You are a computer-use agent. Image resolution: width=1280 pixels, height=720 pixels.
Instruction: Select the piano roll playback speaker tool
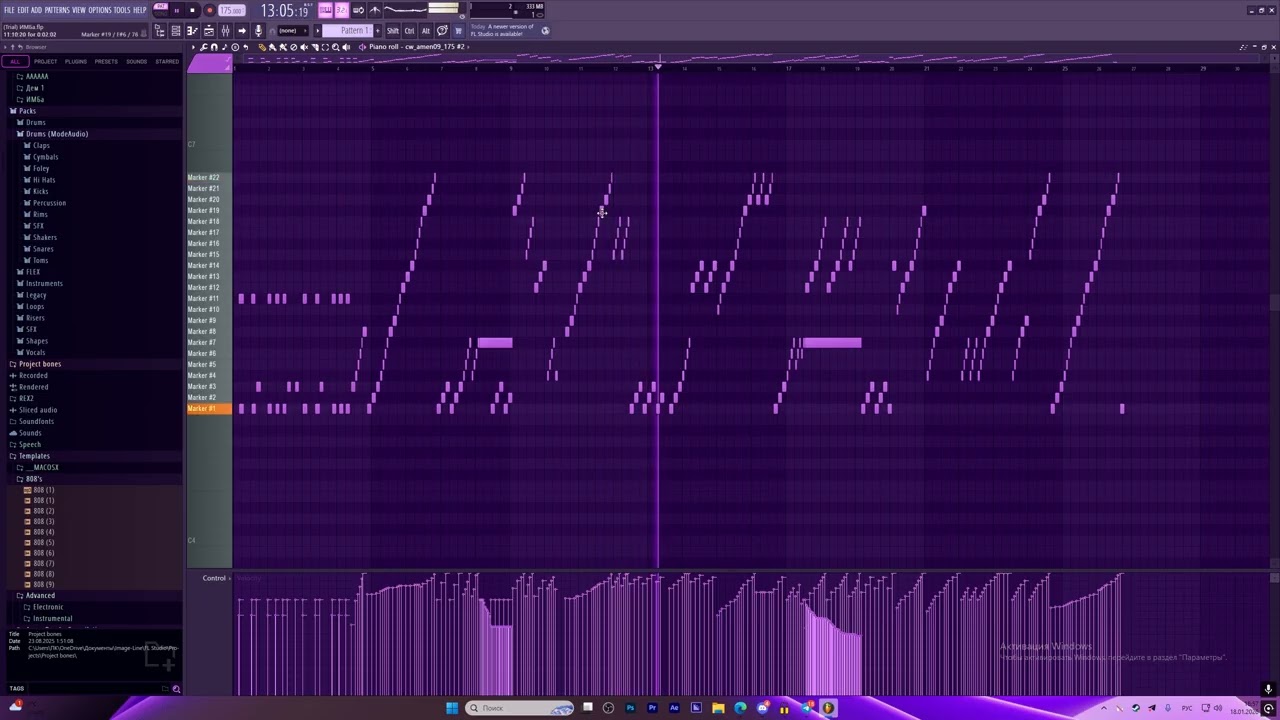point(346,47)
